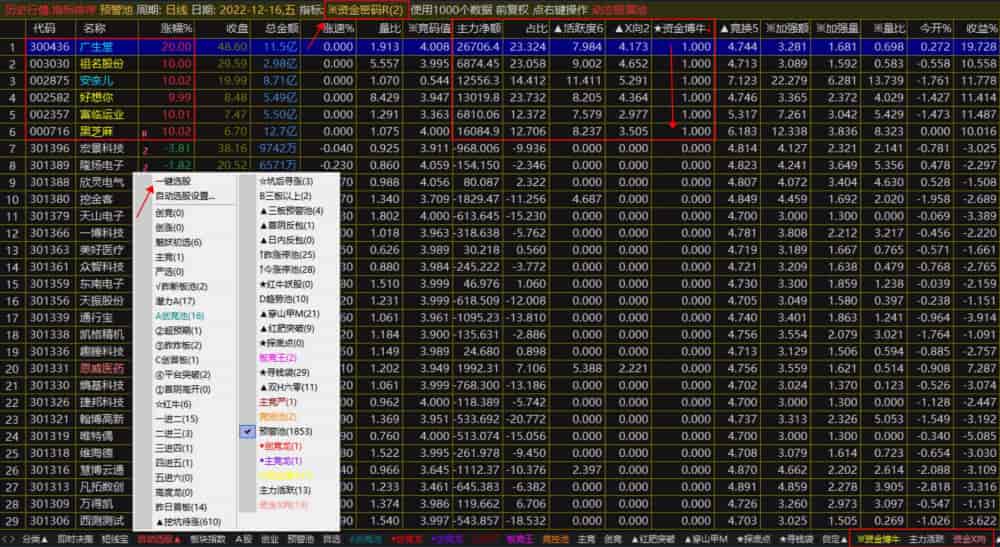Click the ★资金博牛 column header
Viewport: 1000px width, 547px height.
[682, 29]
